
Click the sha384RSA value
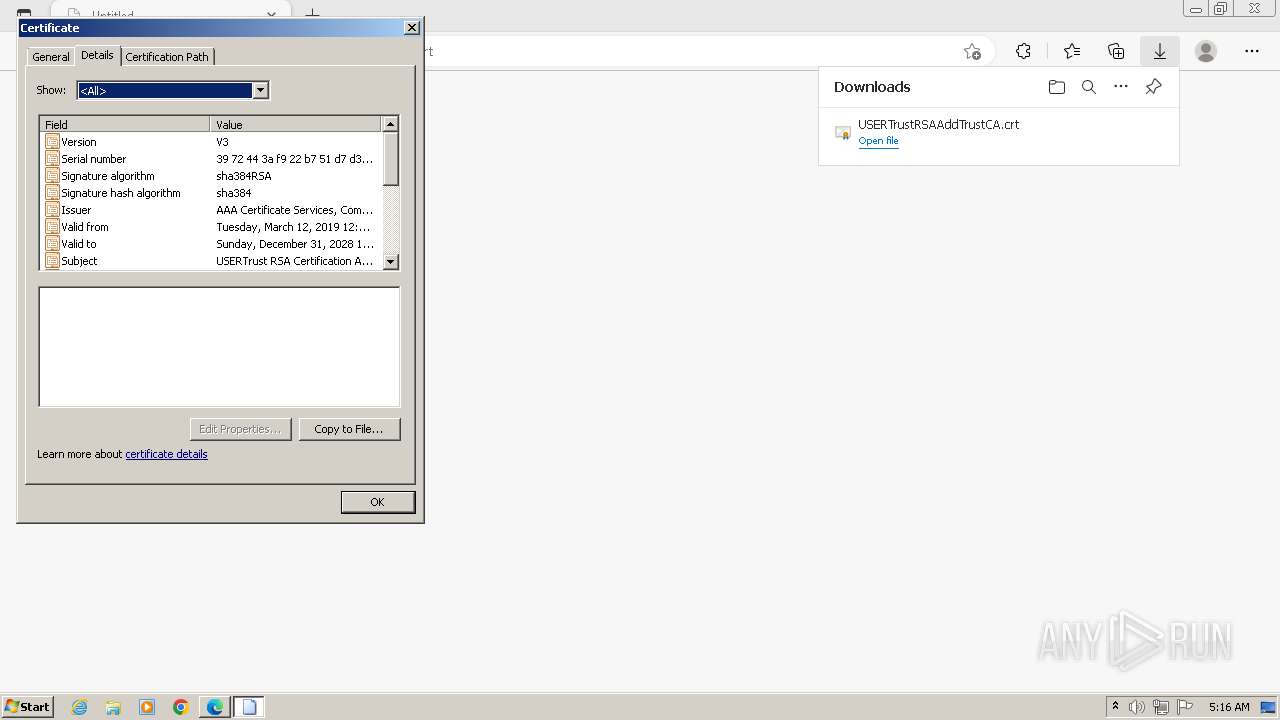pyautogui.click(x=243, y=176)
